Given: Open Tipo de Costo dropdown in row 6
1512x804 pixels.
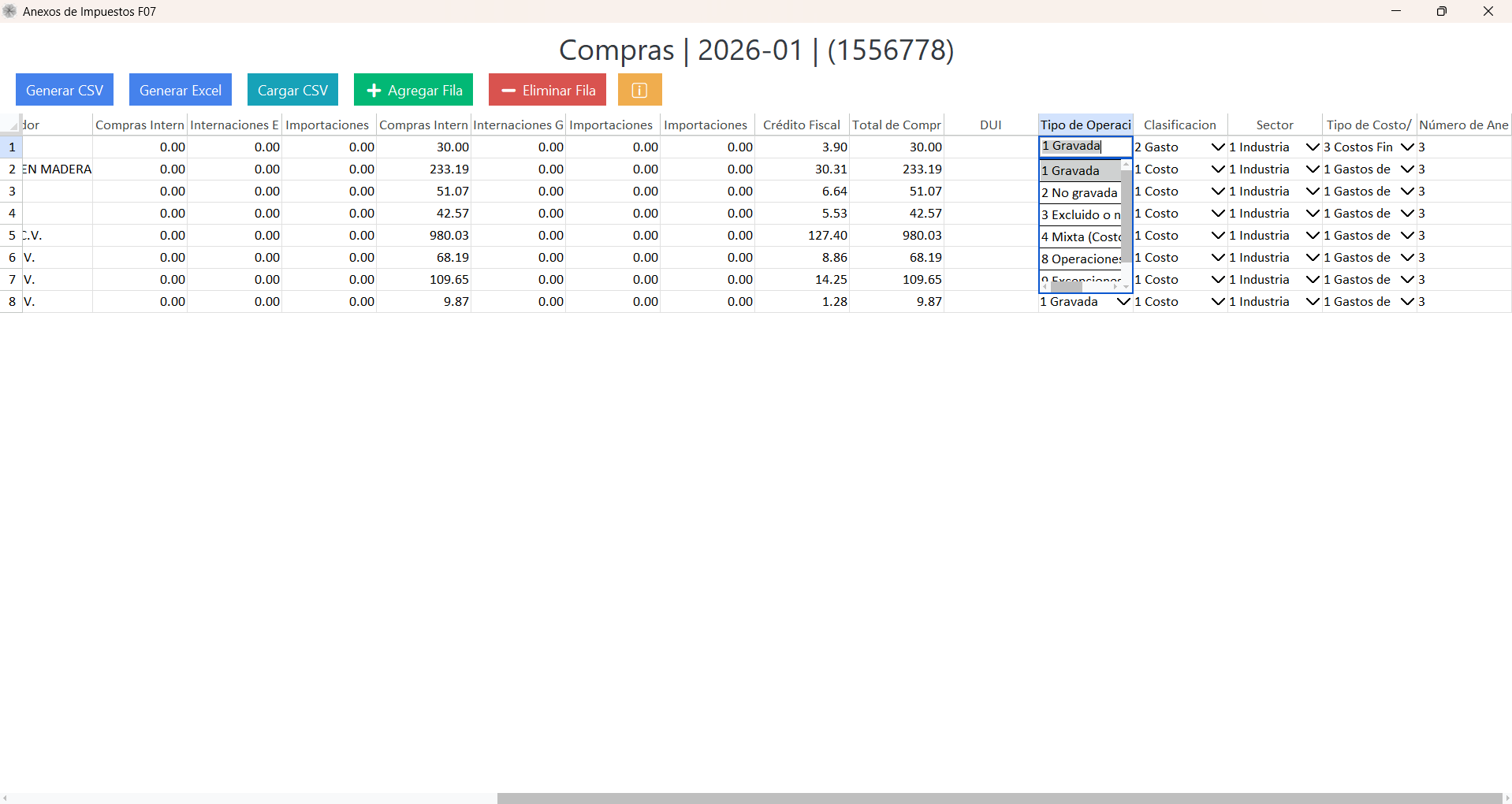Looking at the screenshot, I should [x=1407, y=258].
